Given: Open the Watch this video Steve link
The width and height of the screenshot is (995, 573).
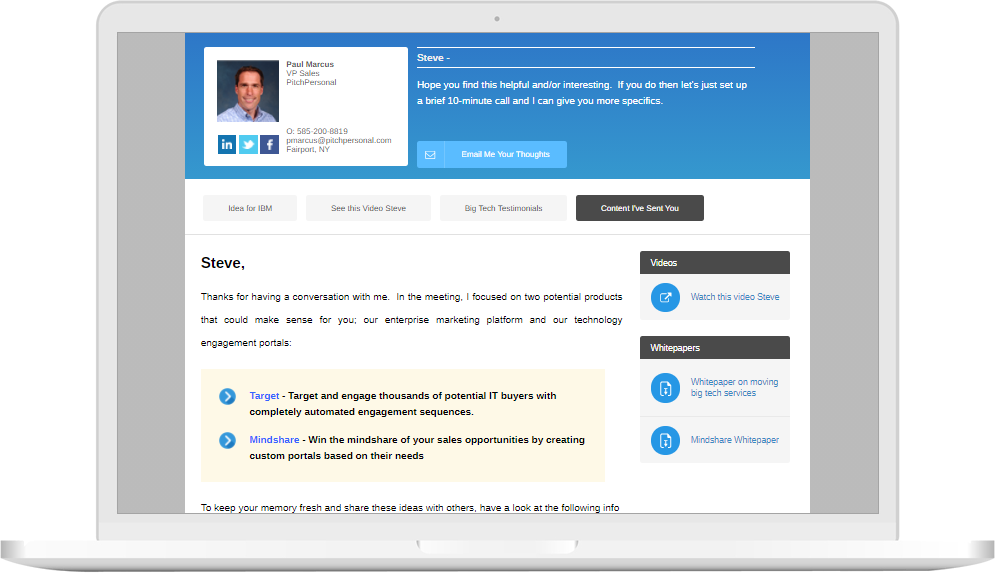Looking at the screenshot, I should (x=735, y=297).
